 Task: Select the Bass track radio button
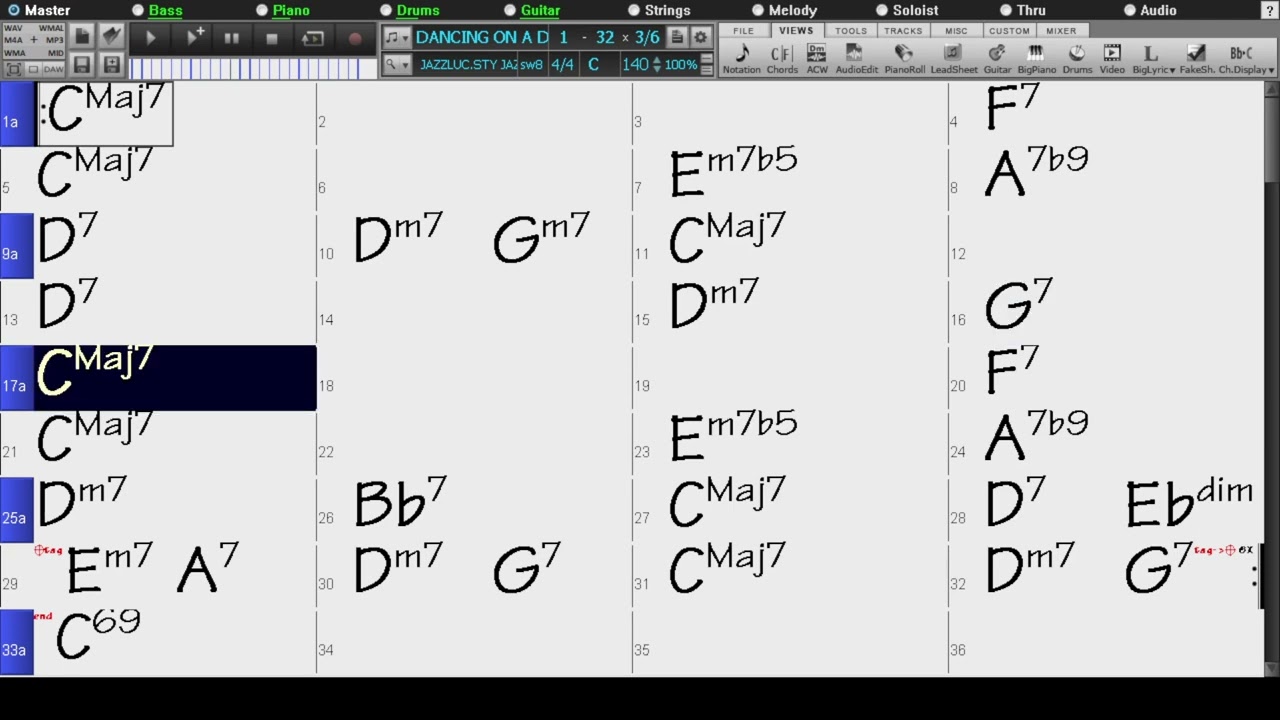138,10
